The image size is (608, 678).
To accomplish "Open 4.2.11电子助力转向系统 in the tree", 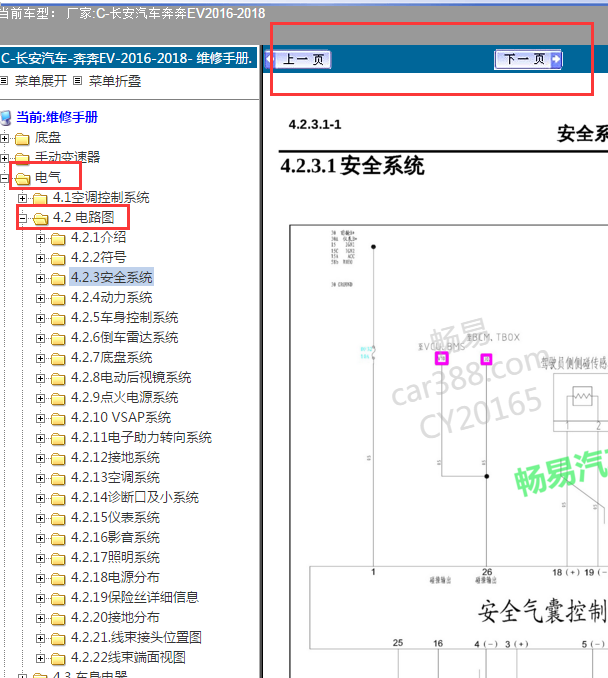I will 141,438.
